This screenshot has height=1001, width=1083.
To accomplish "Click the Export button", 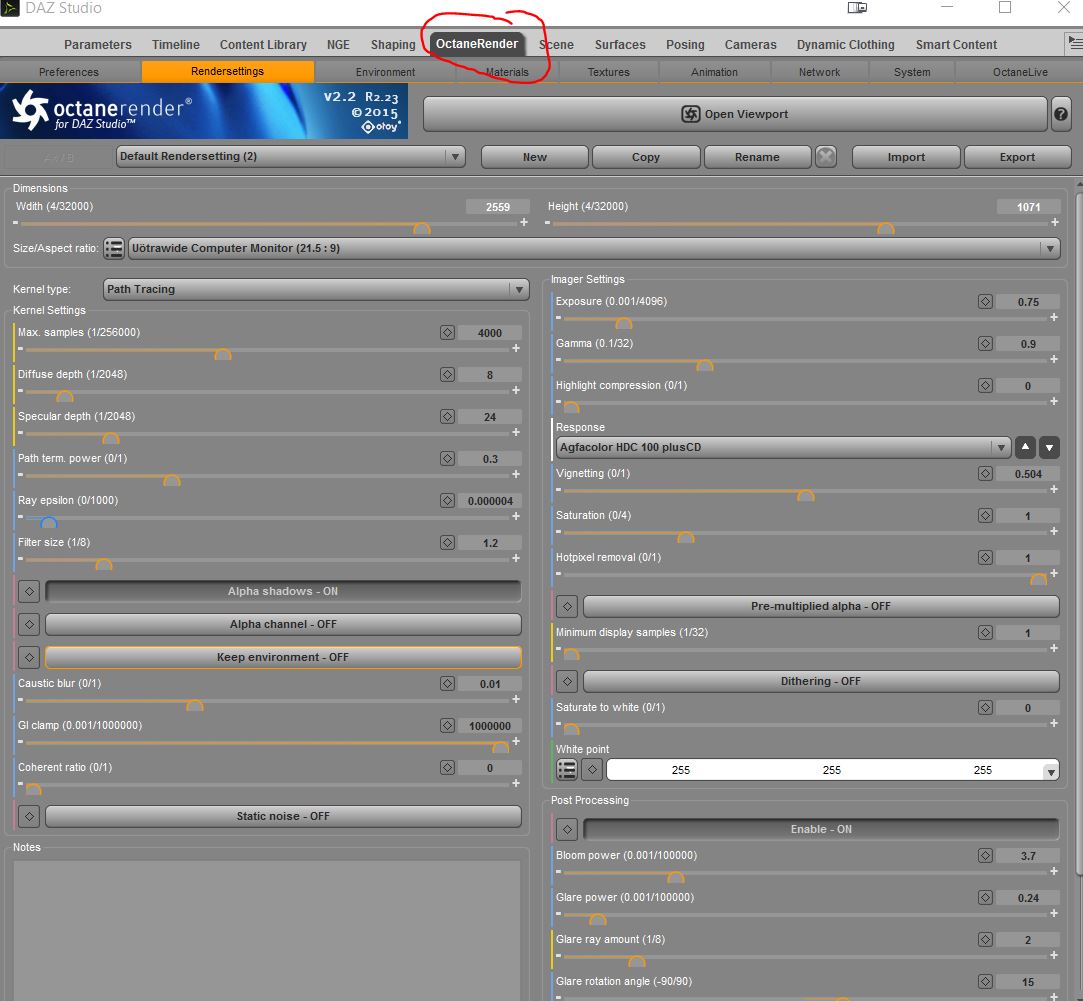I will (x=1017, y=157).
